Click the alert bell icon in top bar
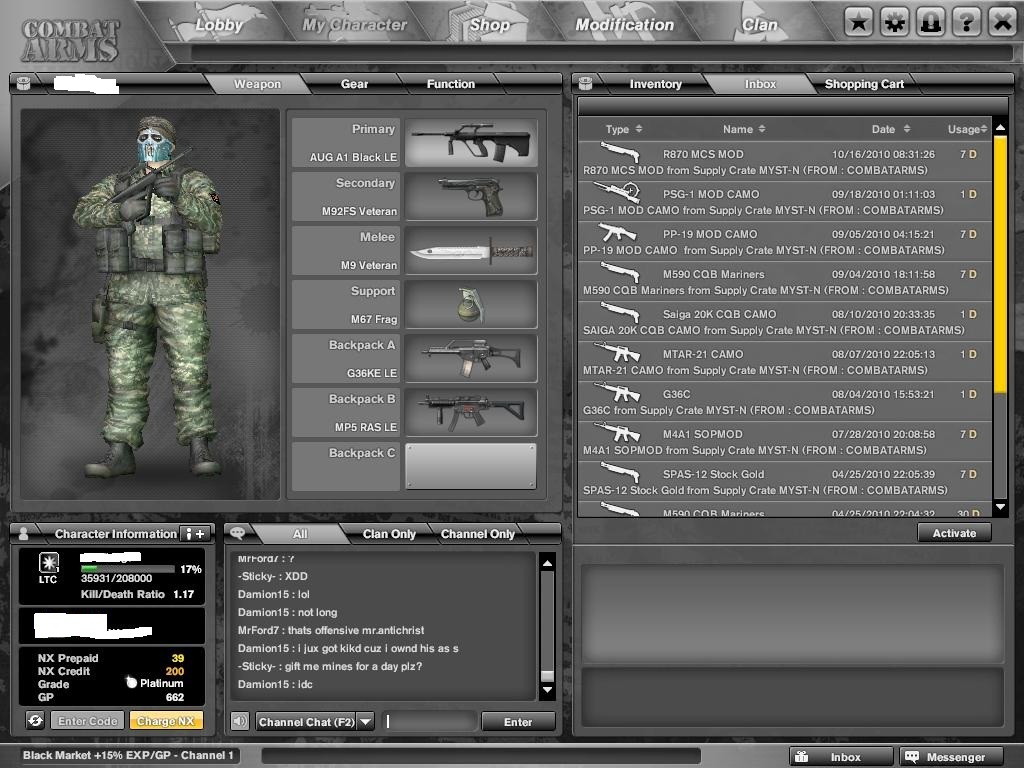 point(931,23)
